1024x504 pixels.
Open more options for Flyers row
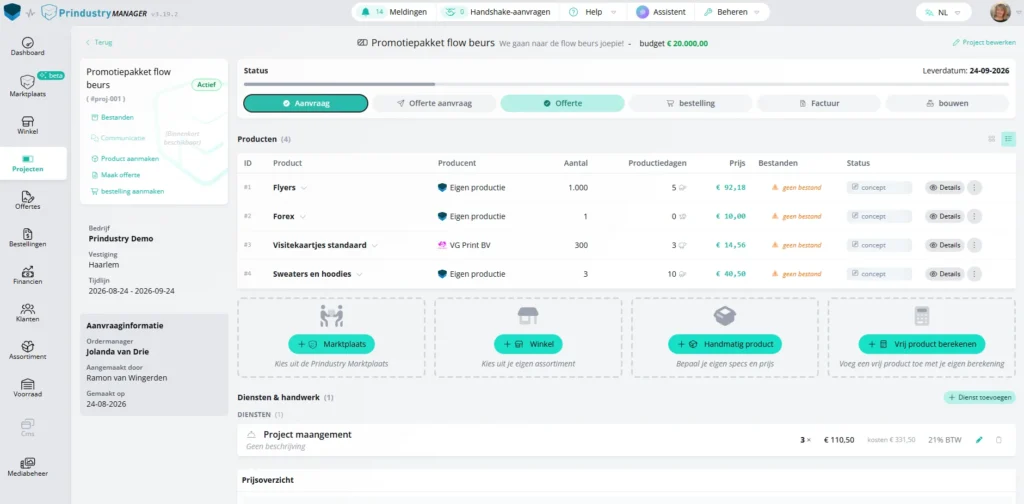(x=974, y=187)
